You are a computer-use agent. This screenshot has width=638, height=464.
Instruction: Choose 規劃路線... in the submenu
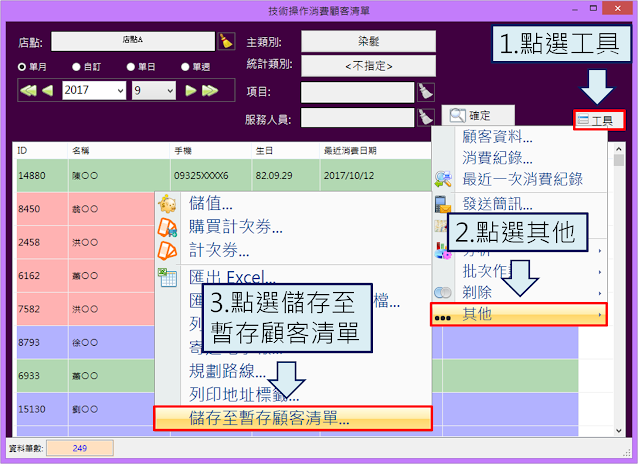tap(227, 371)
